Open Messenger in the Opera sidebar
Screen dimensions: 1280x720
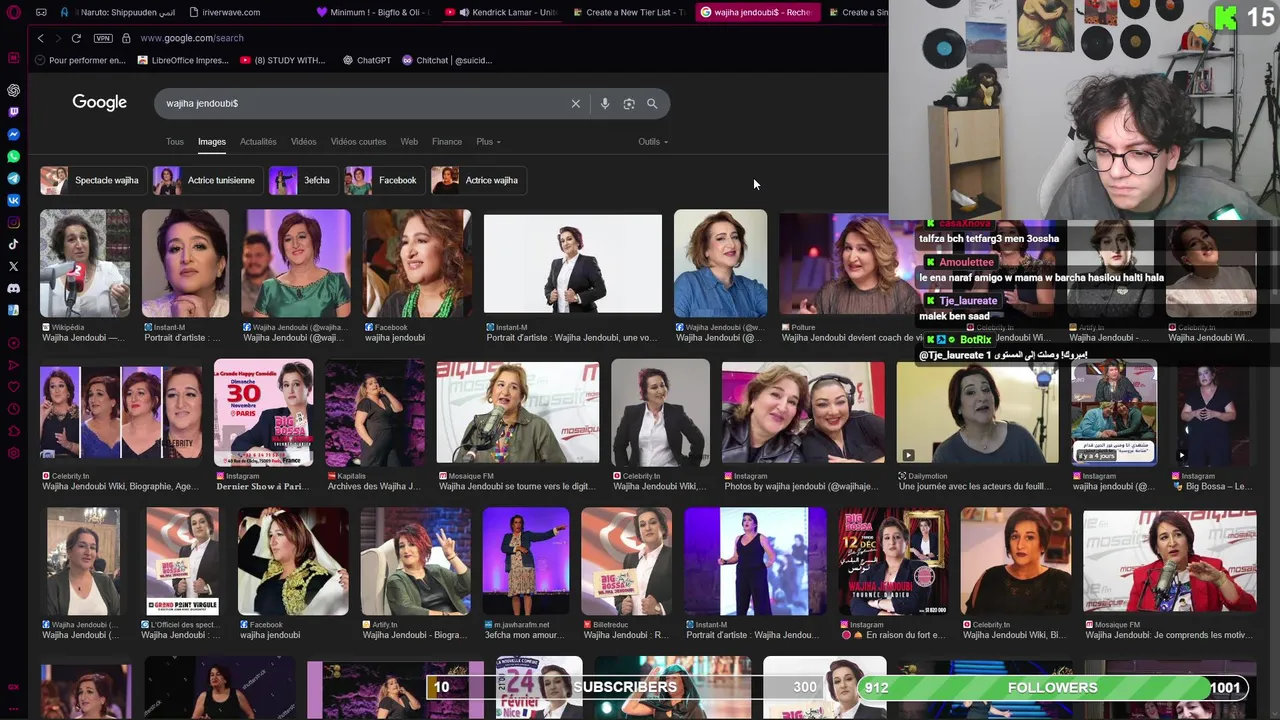13,134
